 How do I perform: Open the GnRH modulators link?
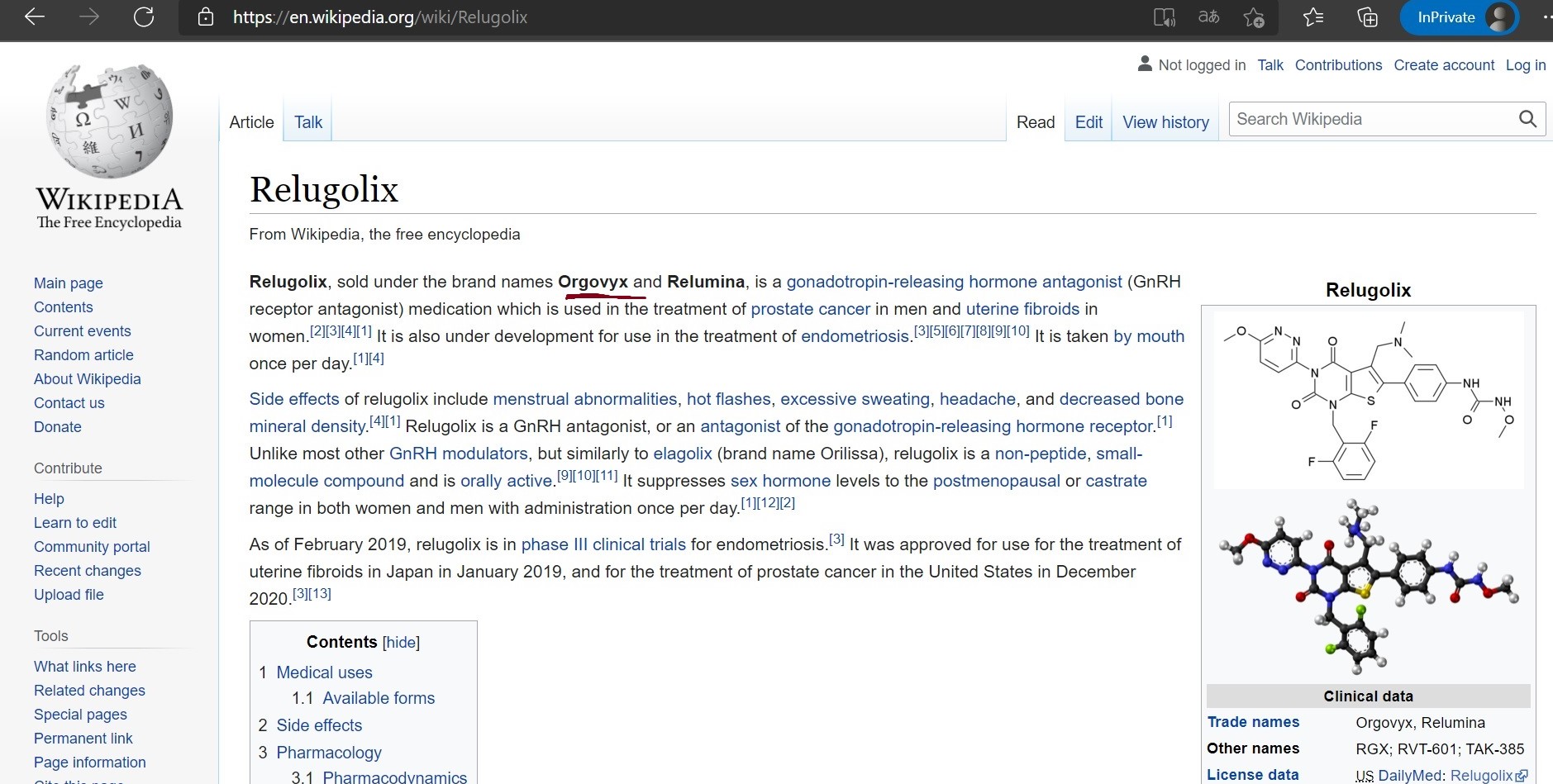[458, 454]
